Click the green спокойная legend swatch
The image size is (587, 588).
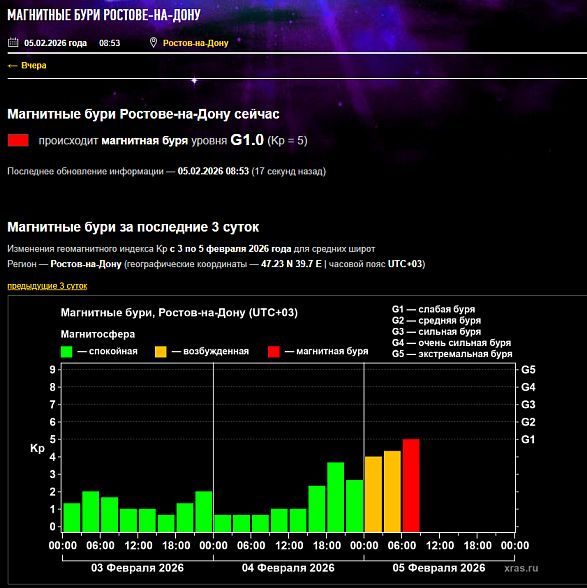tap(66, 351)
